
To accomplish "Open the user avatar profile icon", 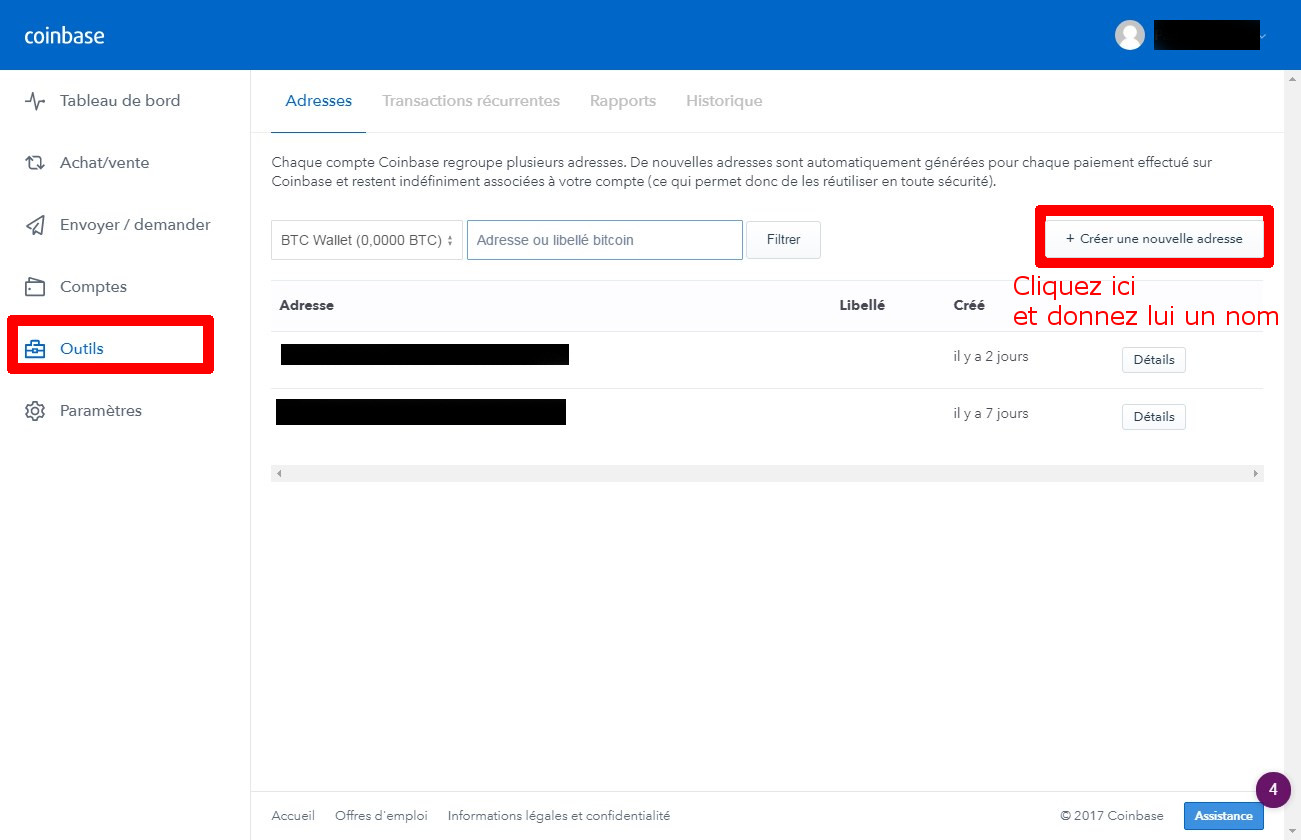I will [1130, 35].
